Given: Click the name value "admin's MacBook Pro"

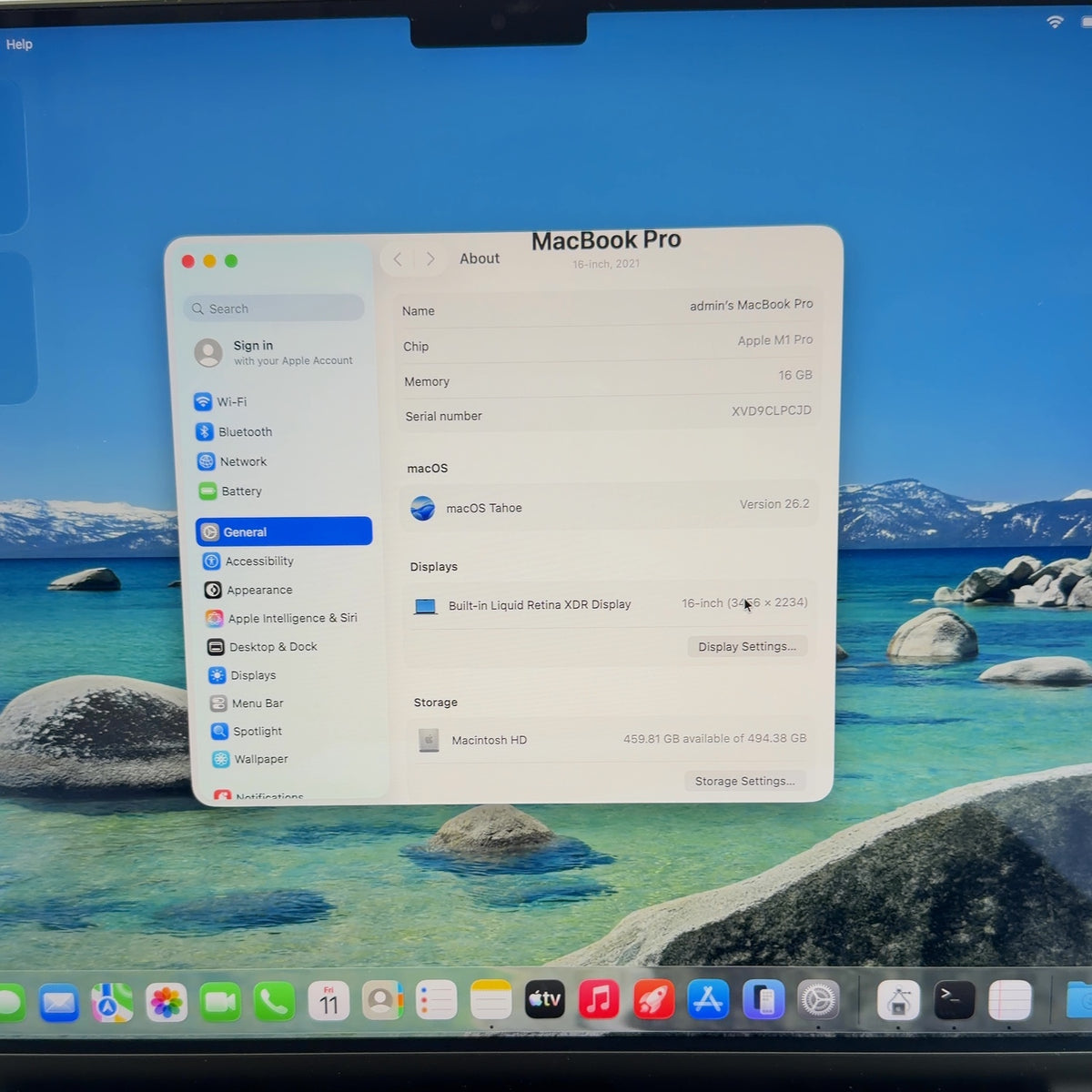Looking at the screenshot, I should 752,305.
